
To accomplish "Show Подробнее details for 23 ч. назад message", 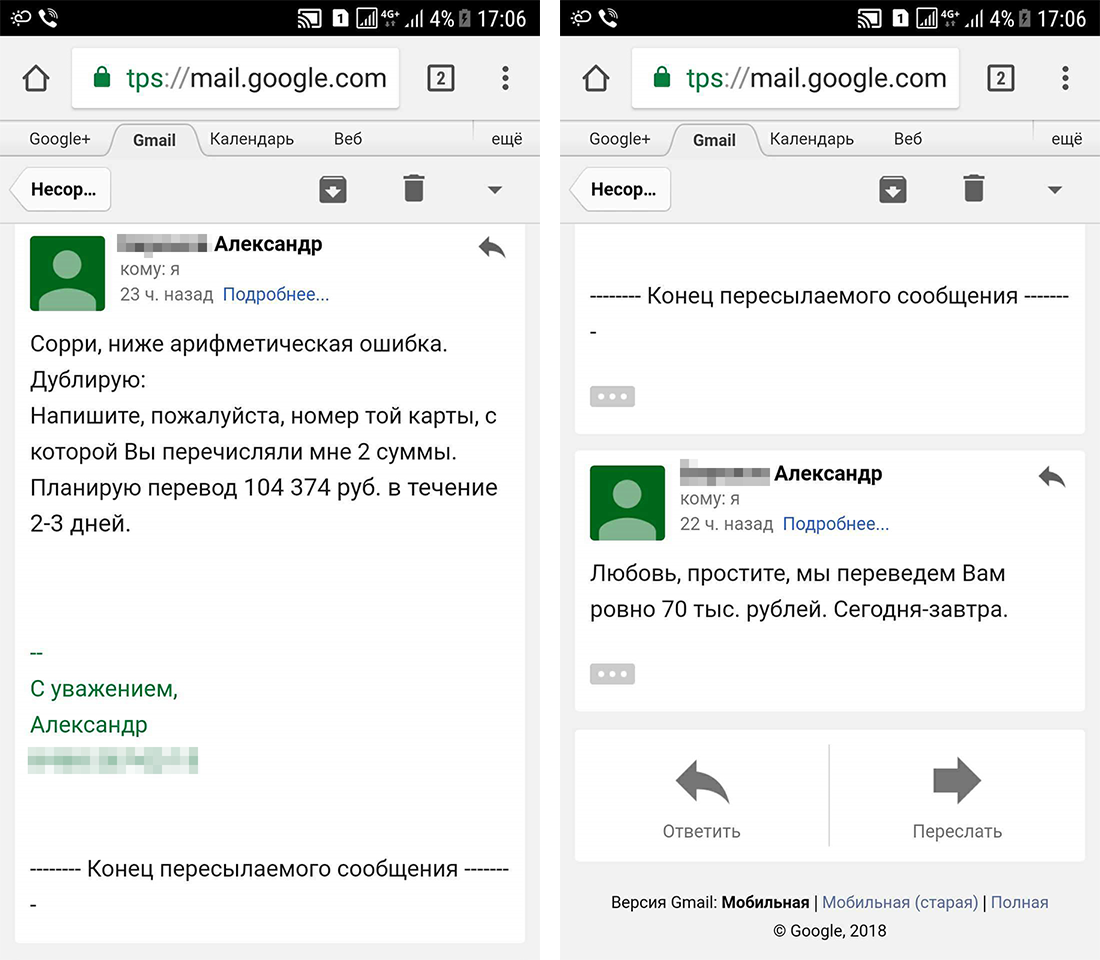I will [276, 294].
